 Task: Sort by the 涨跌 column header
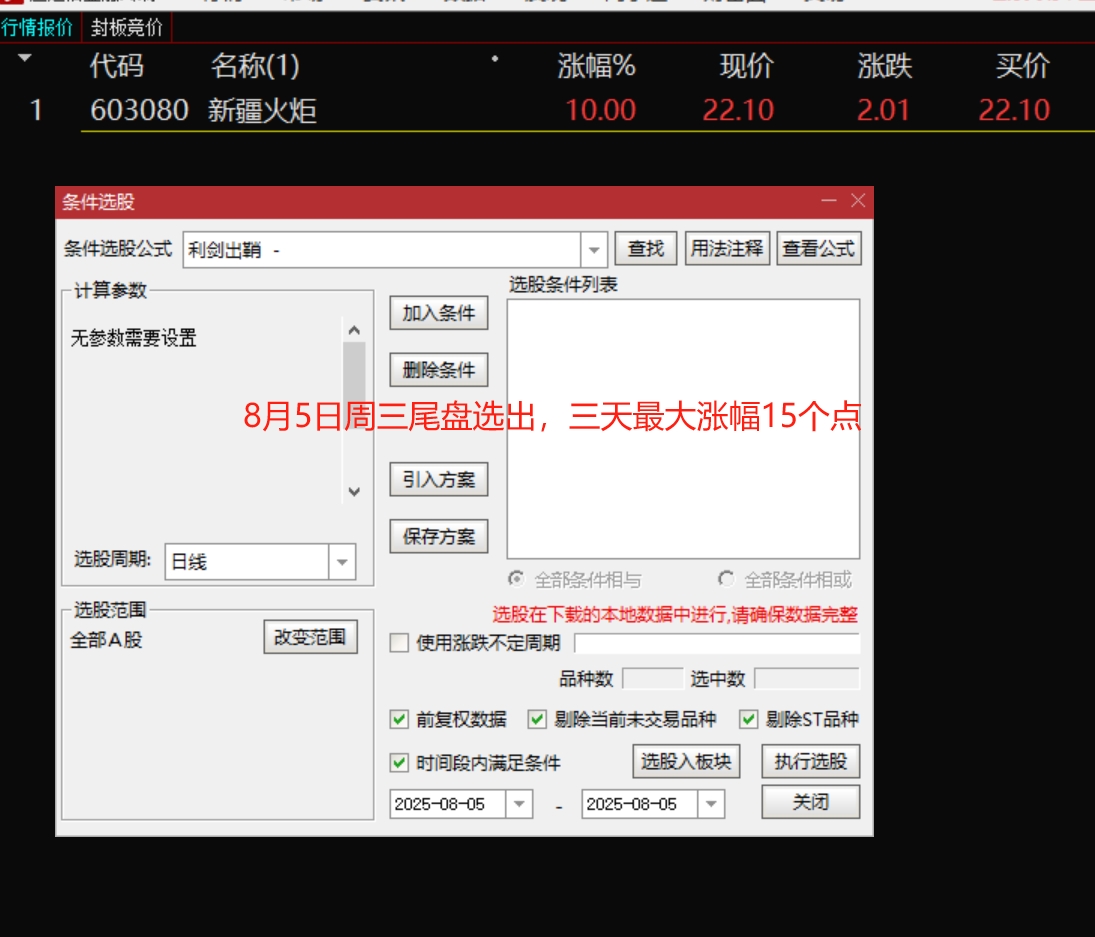(884, 66)
